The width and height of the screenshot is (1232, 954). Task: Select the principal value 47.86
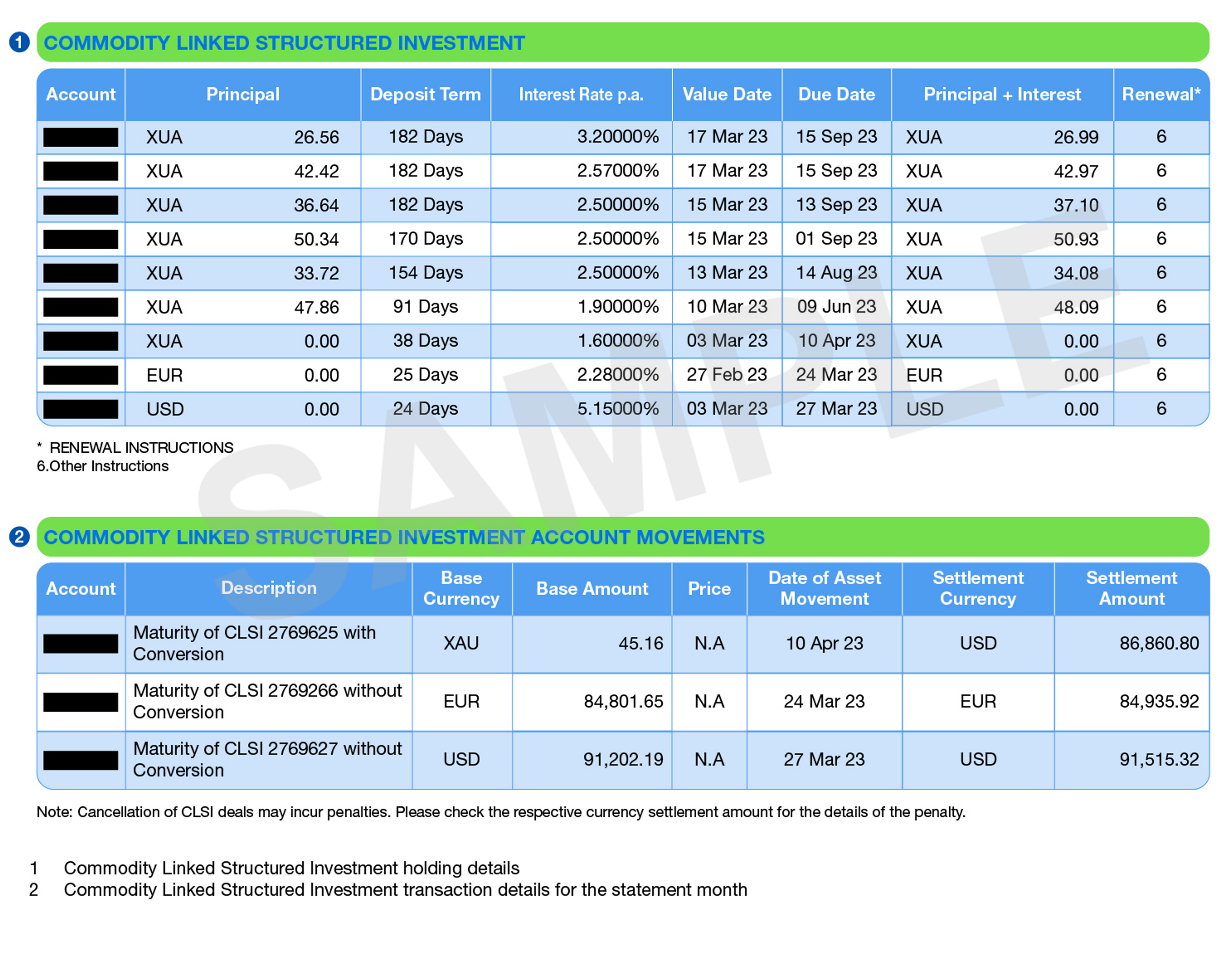coord(316,307)
